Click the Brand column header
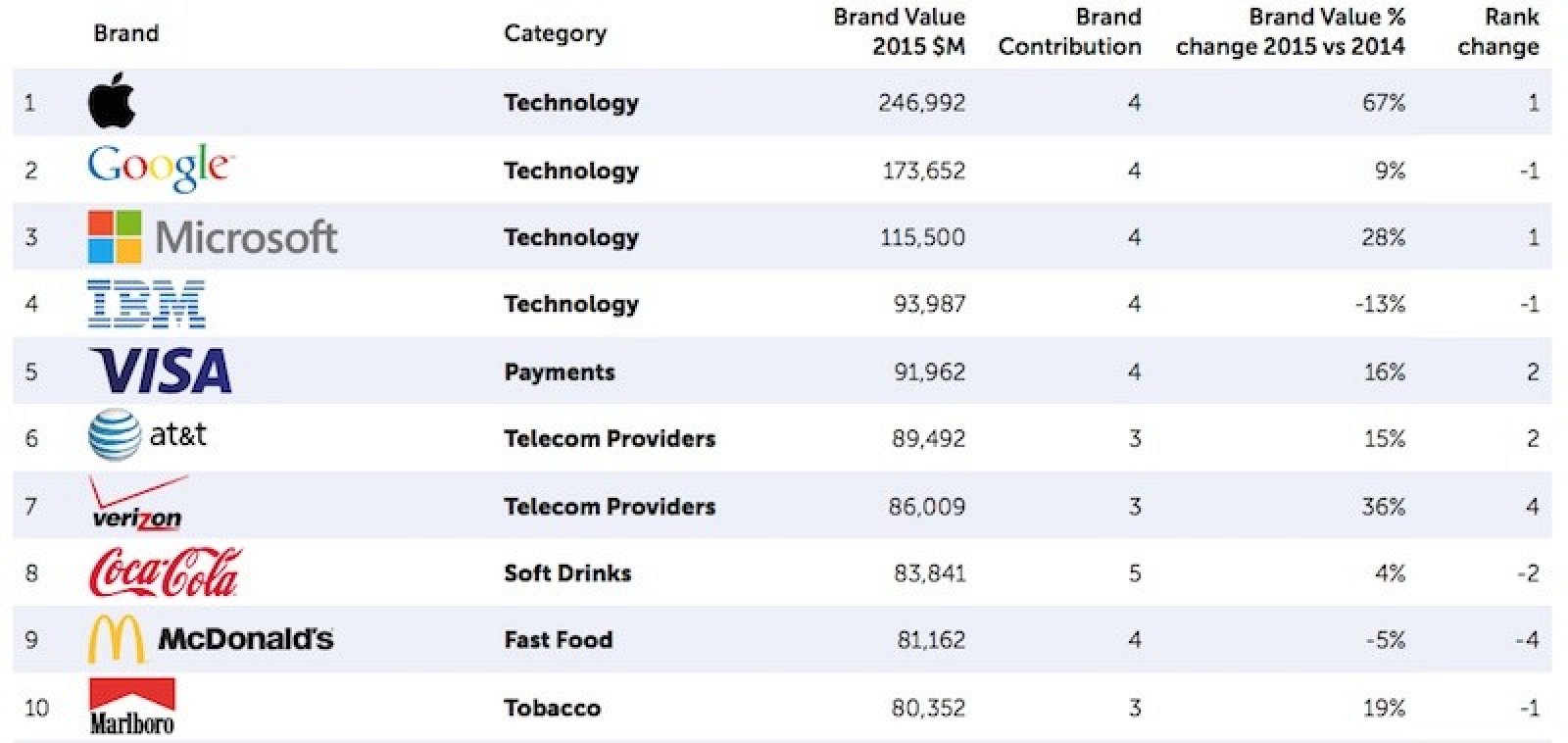The image size is (1568, 743). tap(125, 33)
